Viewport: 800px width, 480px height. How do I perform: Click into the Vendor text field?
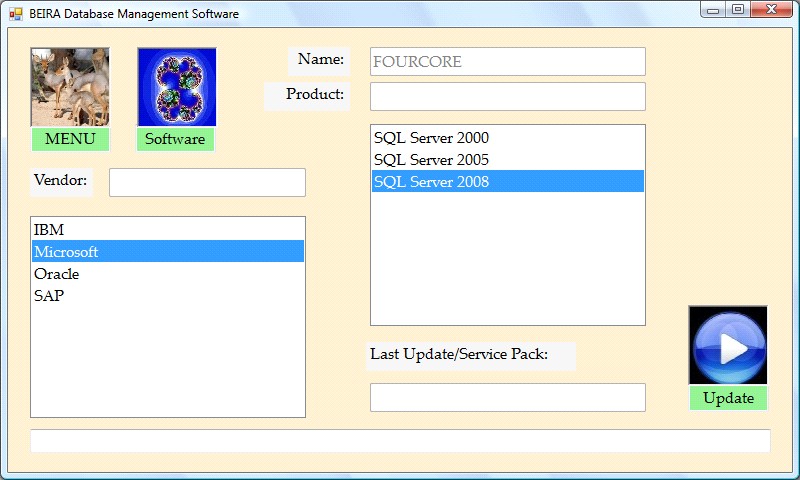pos(207,183)
